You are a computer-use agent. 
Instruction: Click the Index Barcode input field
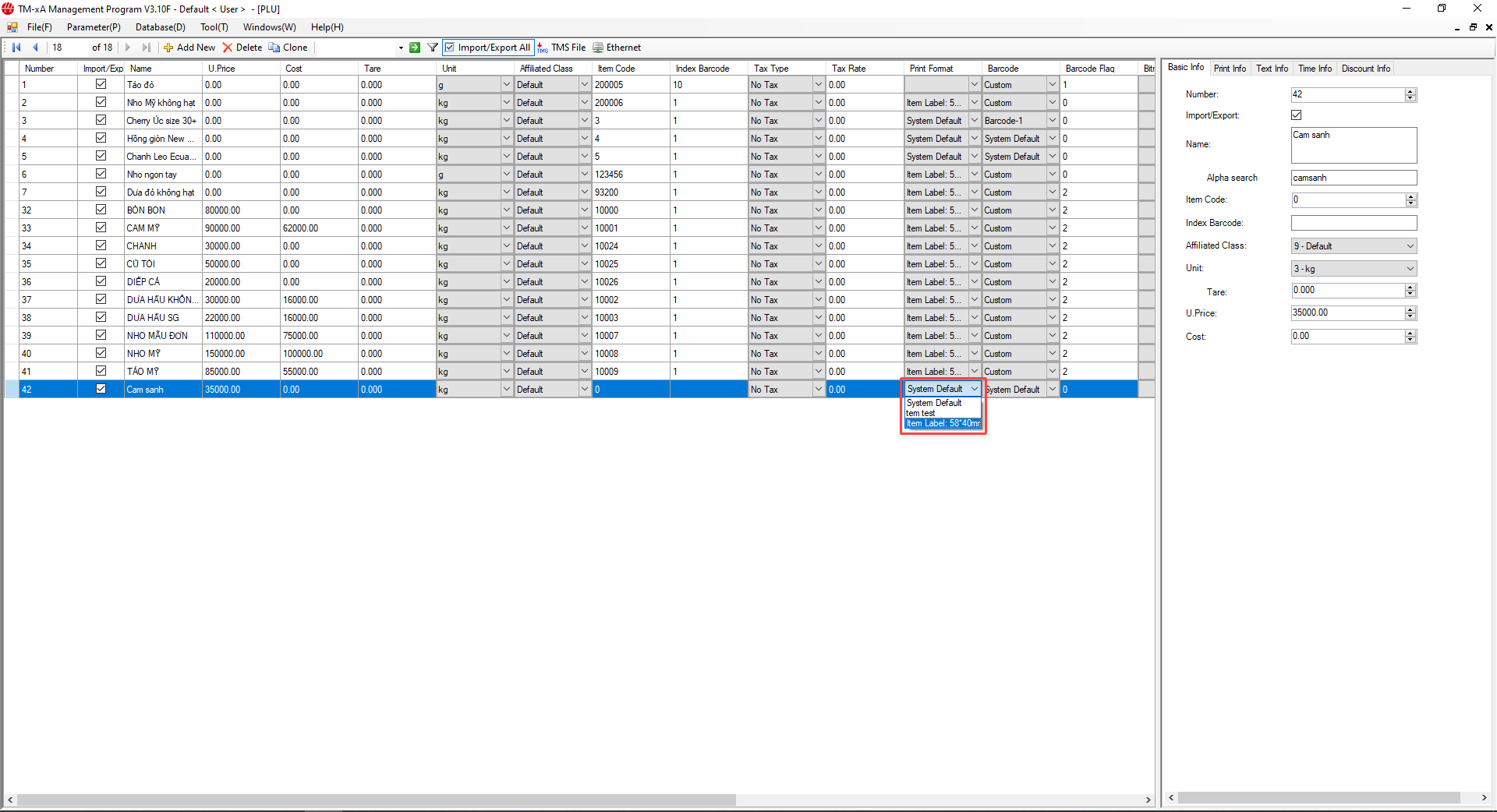pos(1354,223)
